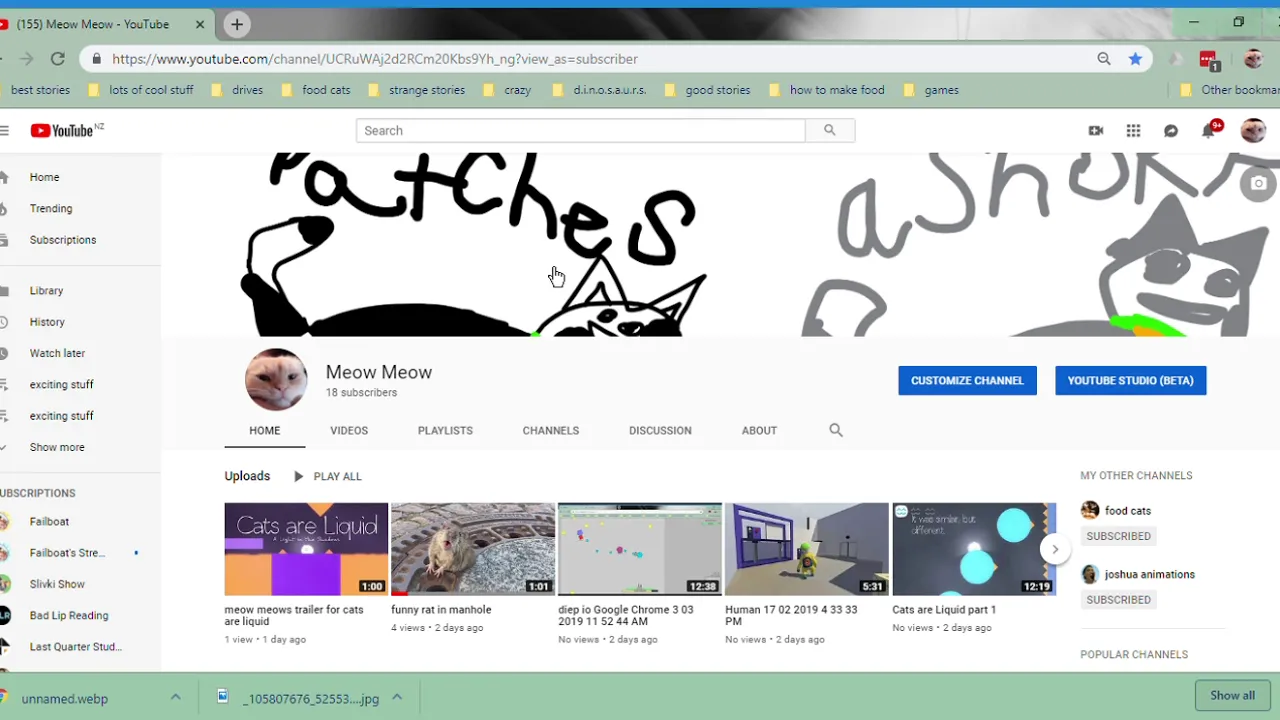Go forward with the browser arrow
The image size is (1280, 720).
click(x=27, y=59)
